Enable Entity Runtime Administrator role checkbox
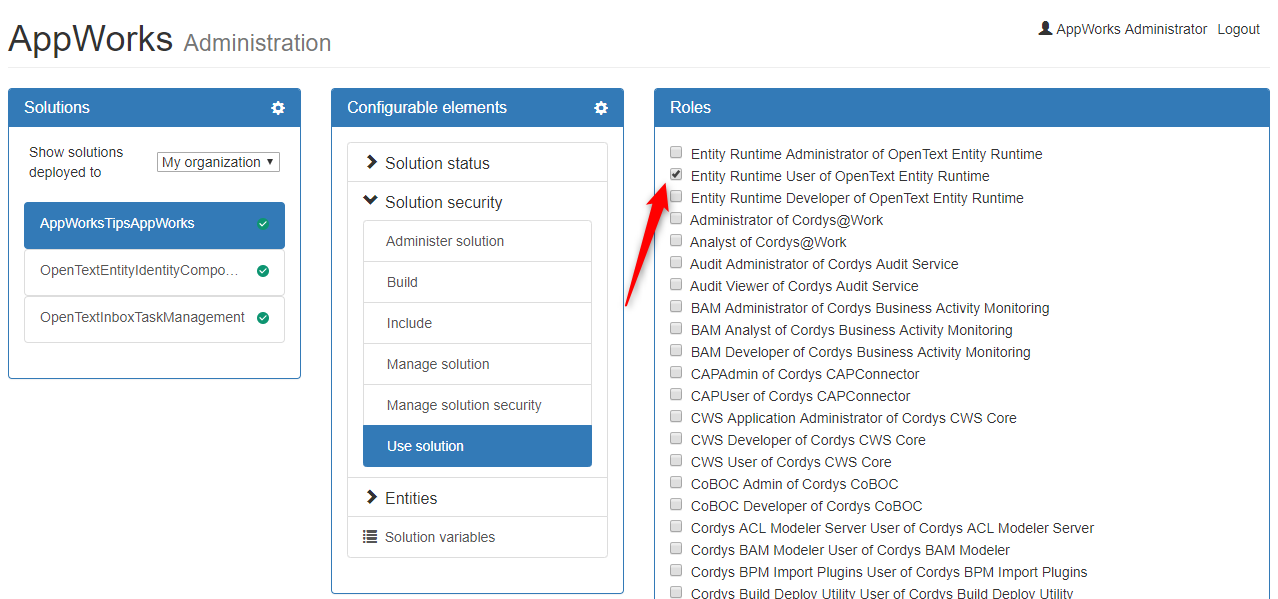Screen dimensions: 1278x599 (676, 153)
